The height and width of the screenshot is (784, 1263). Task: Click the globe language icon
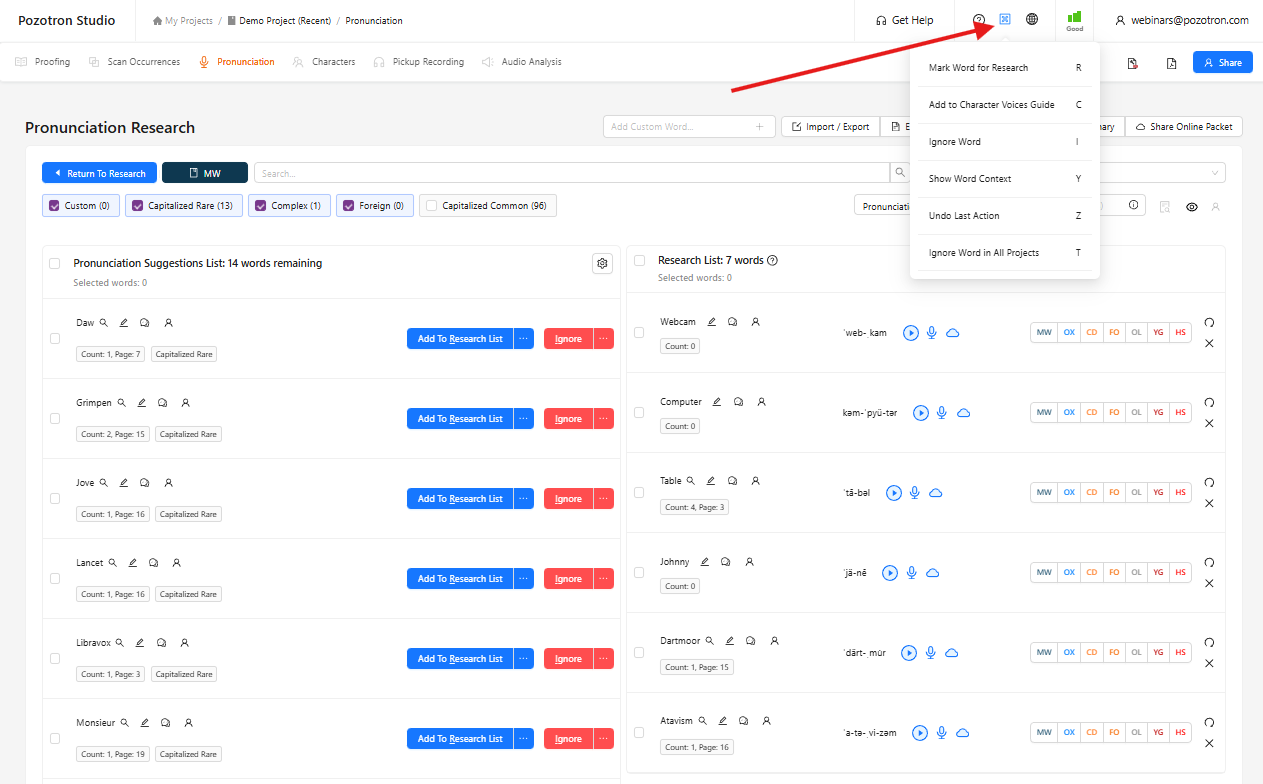point(1032,19)
